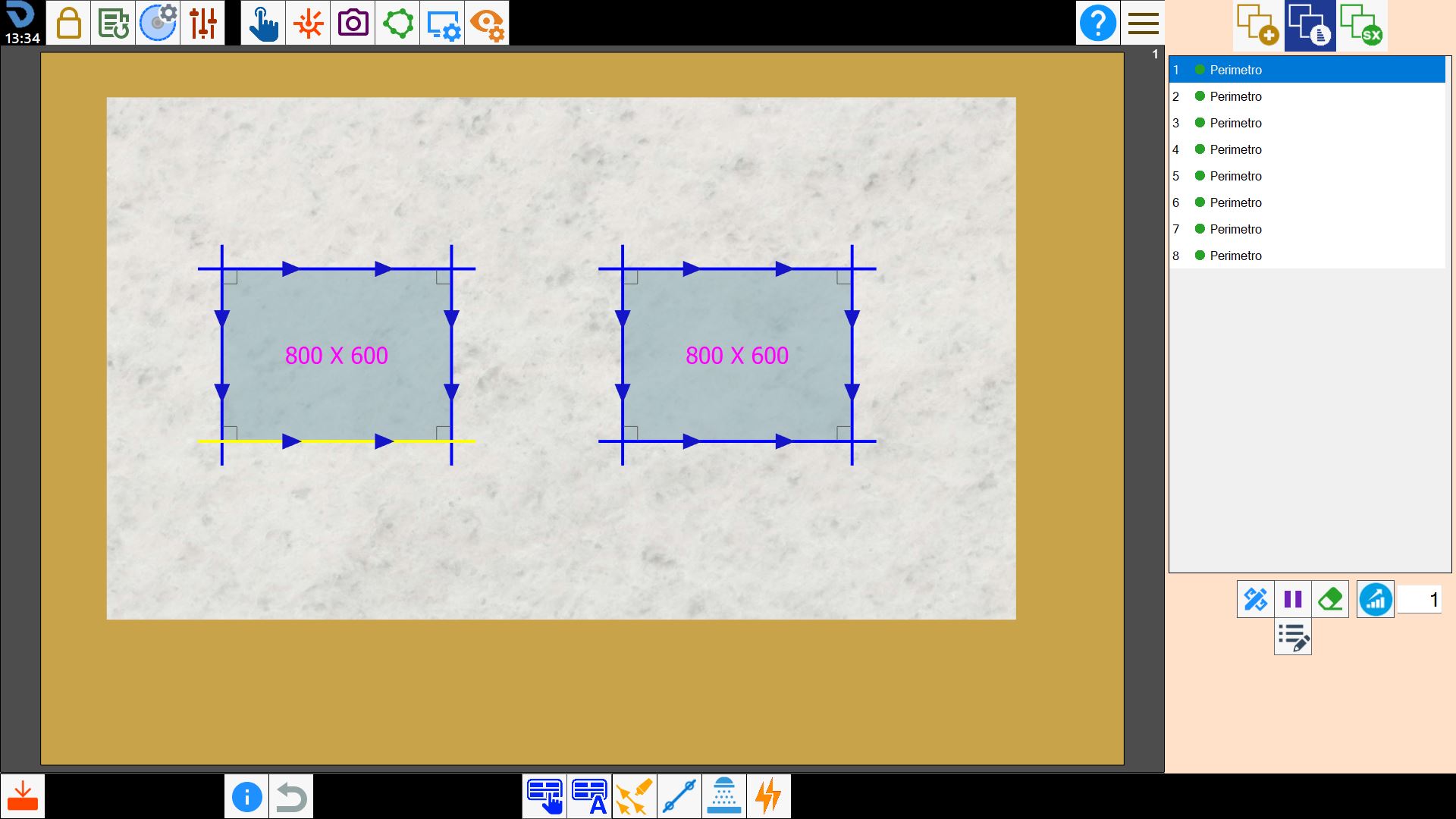Viewport: 1456px width, 819px height.
Task: Click the lightning bolt icon
Action: 769,796
